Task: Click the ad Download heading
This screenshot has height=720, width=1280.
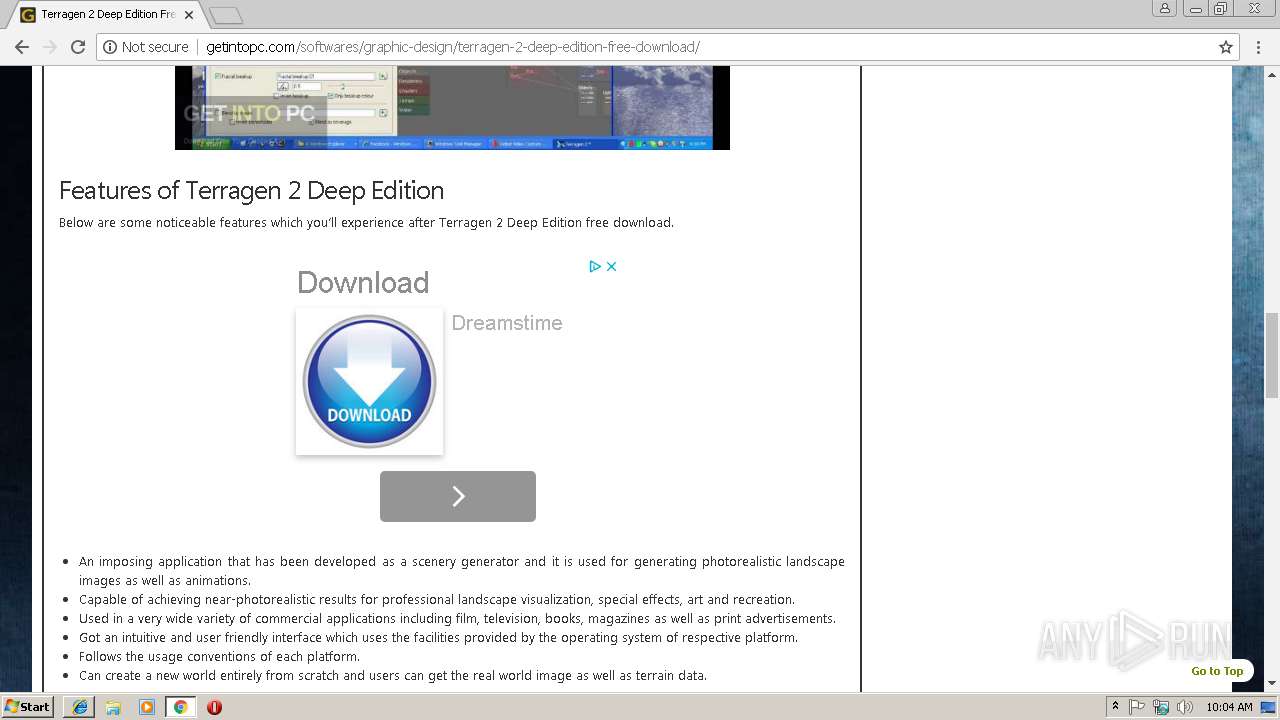Action: coord(363,283)
